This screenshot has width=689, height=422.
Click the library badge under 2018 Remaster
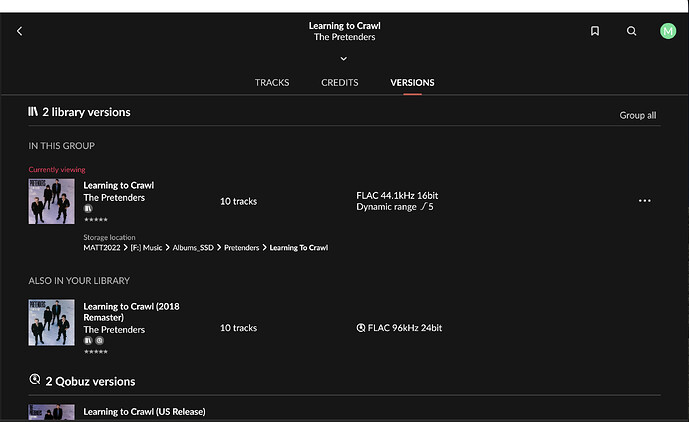(x=88, y=341)
